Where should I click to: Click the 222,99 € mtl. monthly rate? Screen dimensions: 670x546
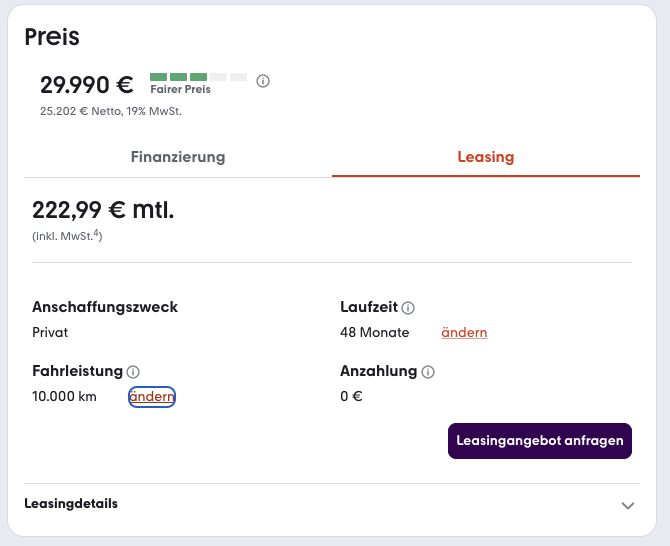tap(103, 210)
